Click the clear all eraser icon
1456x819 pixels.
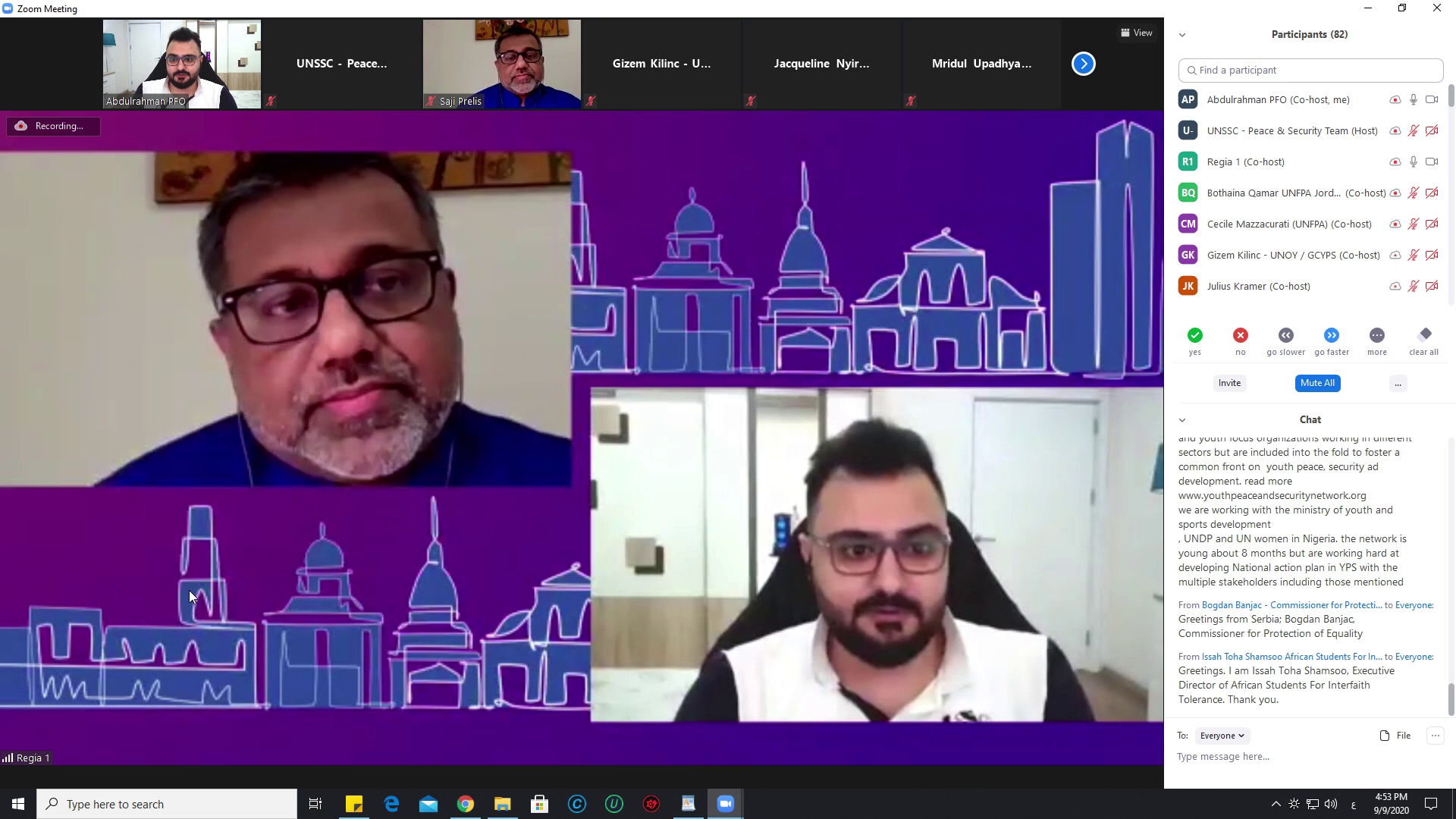point(1424,335)
